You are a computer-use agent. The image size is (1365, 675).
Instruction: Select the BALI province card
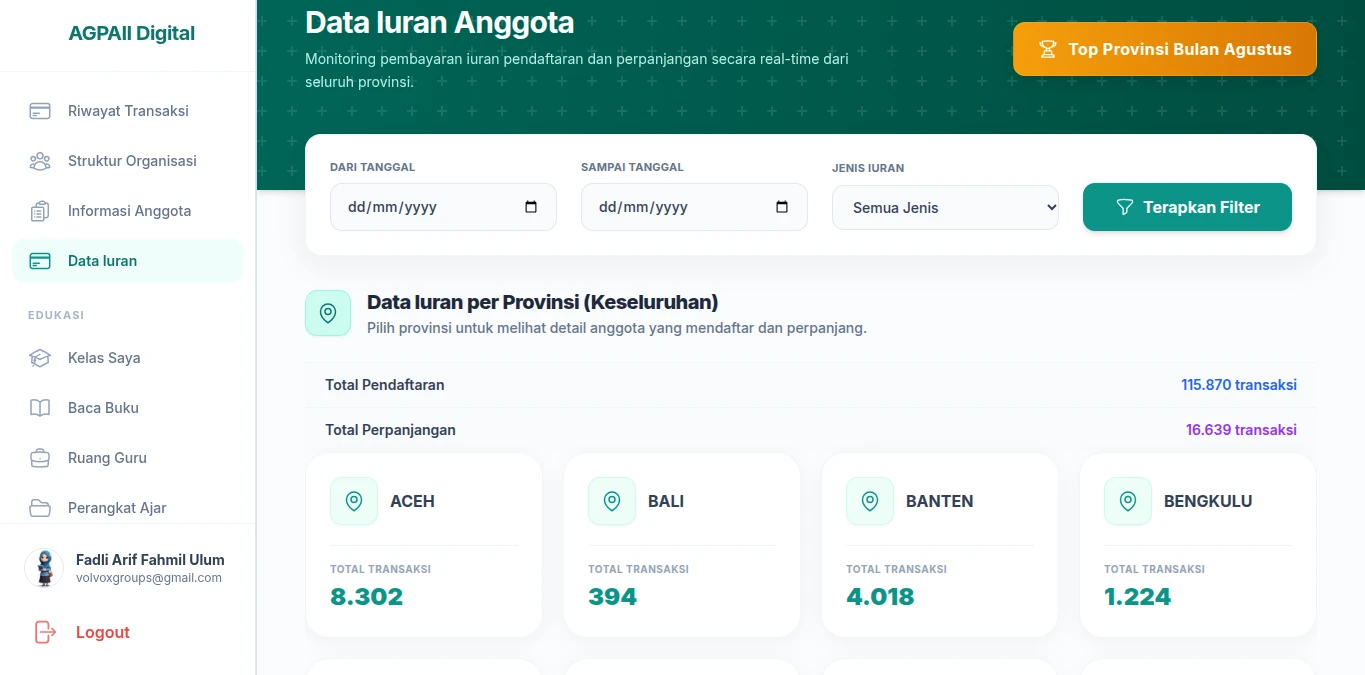coord(682,545)
